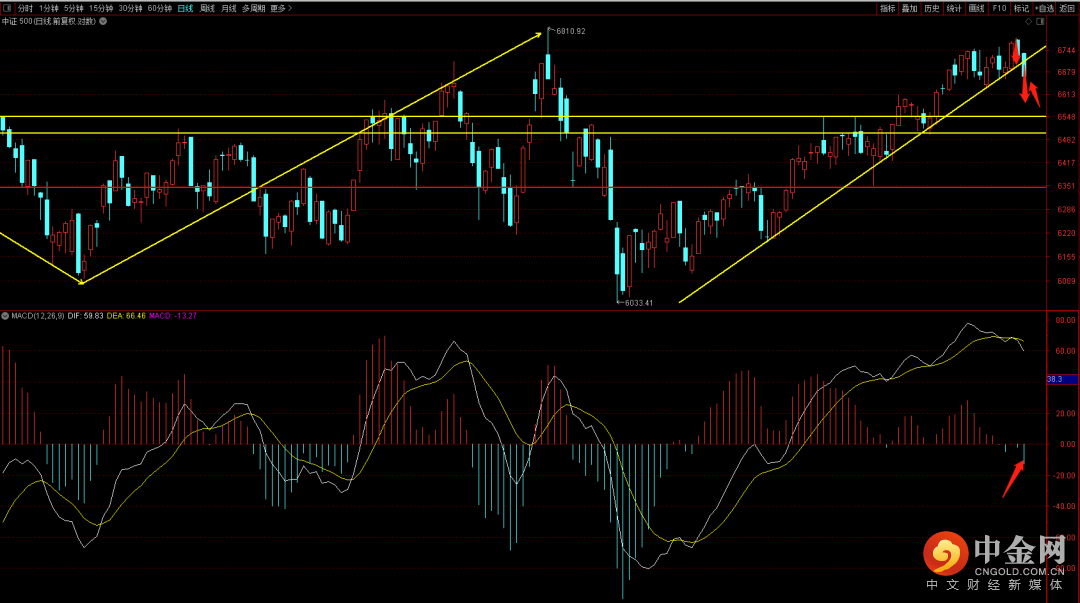Click the highlighted 38.3 MACD axis marker
Viewport: 1080px width, 603px height.
point(1061,379)
